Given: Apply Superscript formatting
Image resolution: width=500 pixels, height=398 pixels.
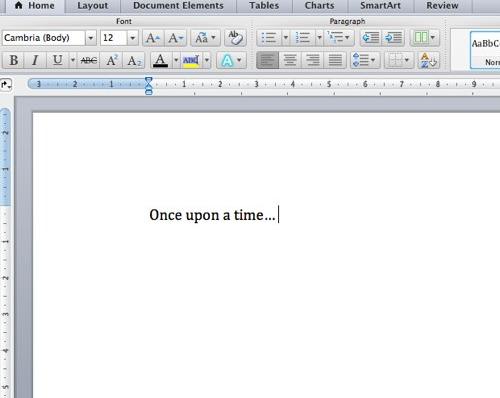Looking at the screenshot, I should click(x=111, y=60).
